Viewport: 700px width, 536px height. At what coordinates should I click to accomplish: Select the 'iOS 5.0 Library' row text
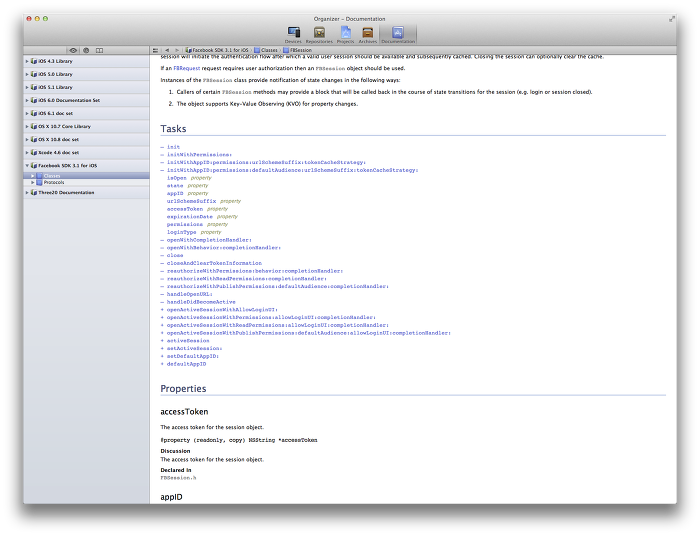[55, 74]
